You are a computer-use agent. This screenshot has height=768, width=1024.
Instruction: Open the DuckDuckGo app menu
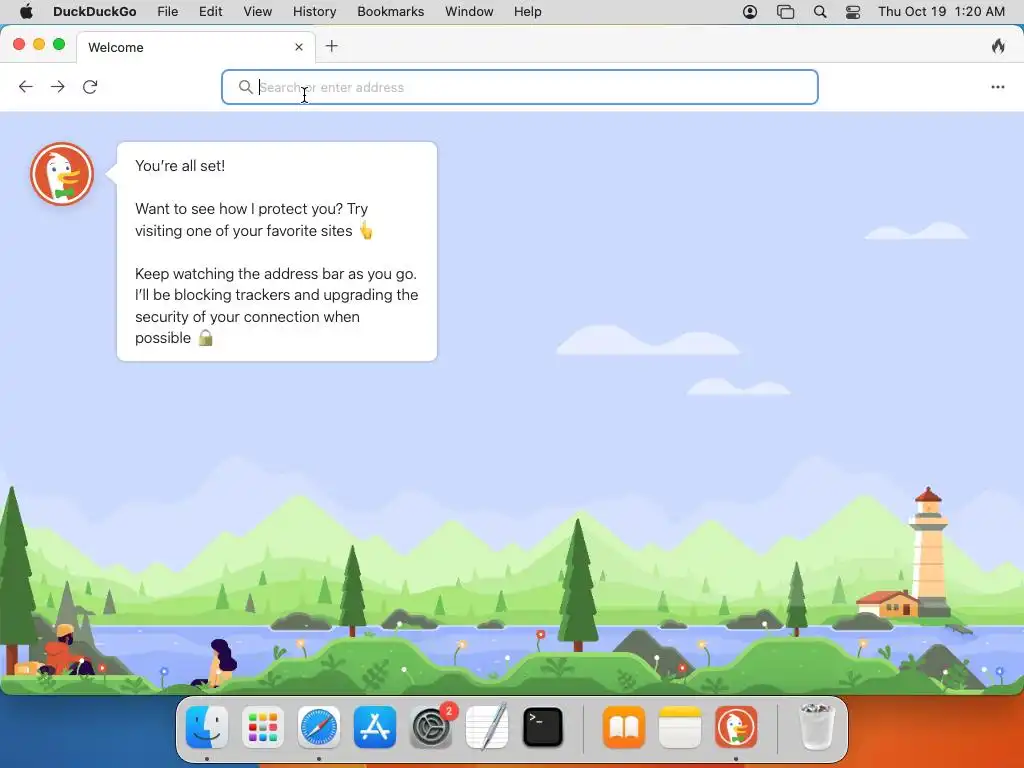click(95, 12)
